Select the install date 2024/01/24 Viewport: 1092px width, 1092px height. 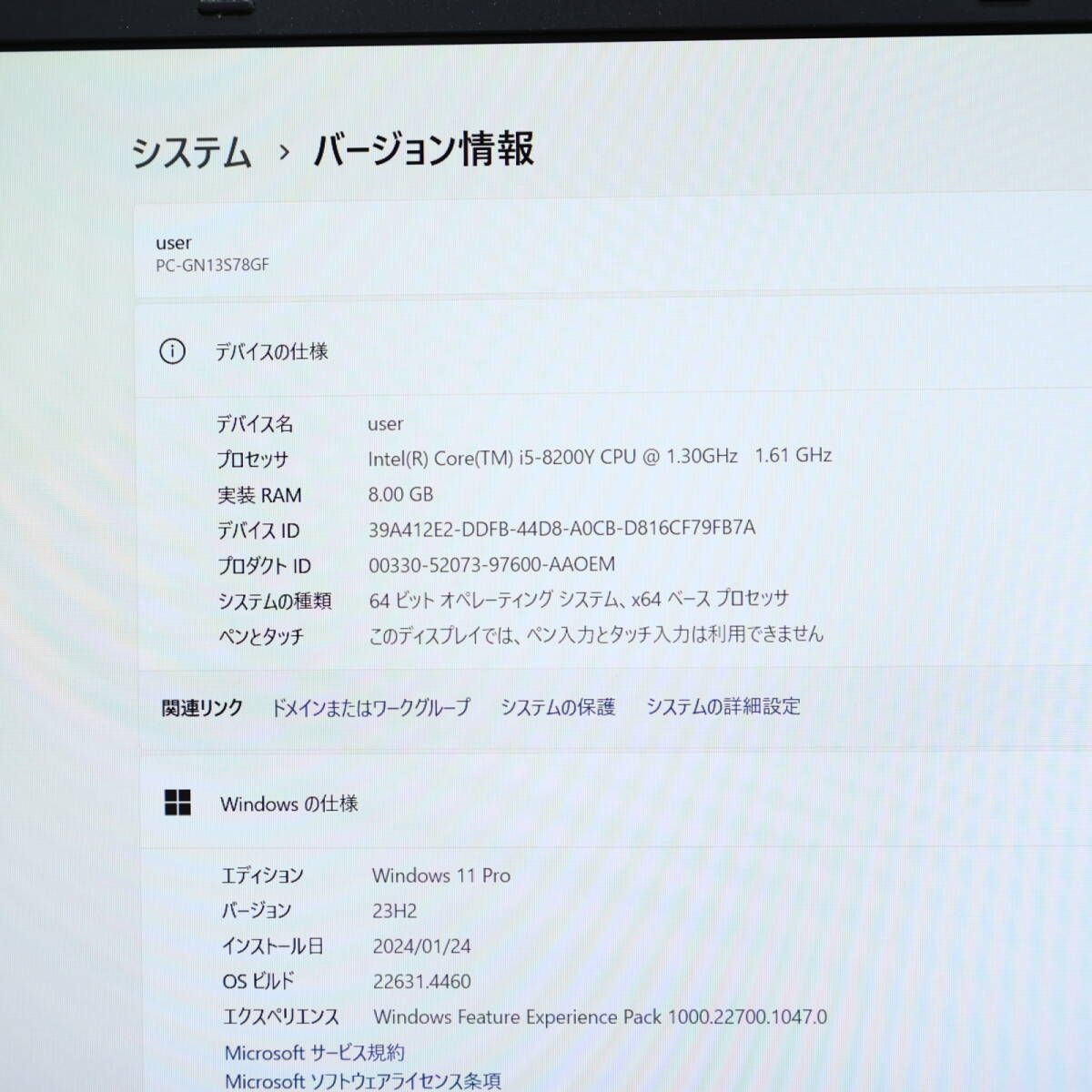click(422, 946)
